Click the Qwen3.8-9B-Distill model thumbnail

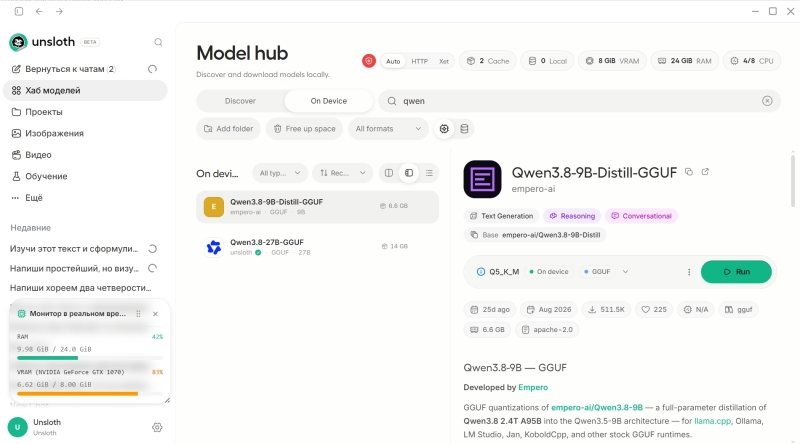pyautogui.click(x=482, y=179)
